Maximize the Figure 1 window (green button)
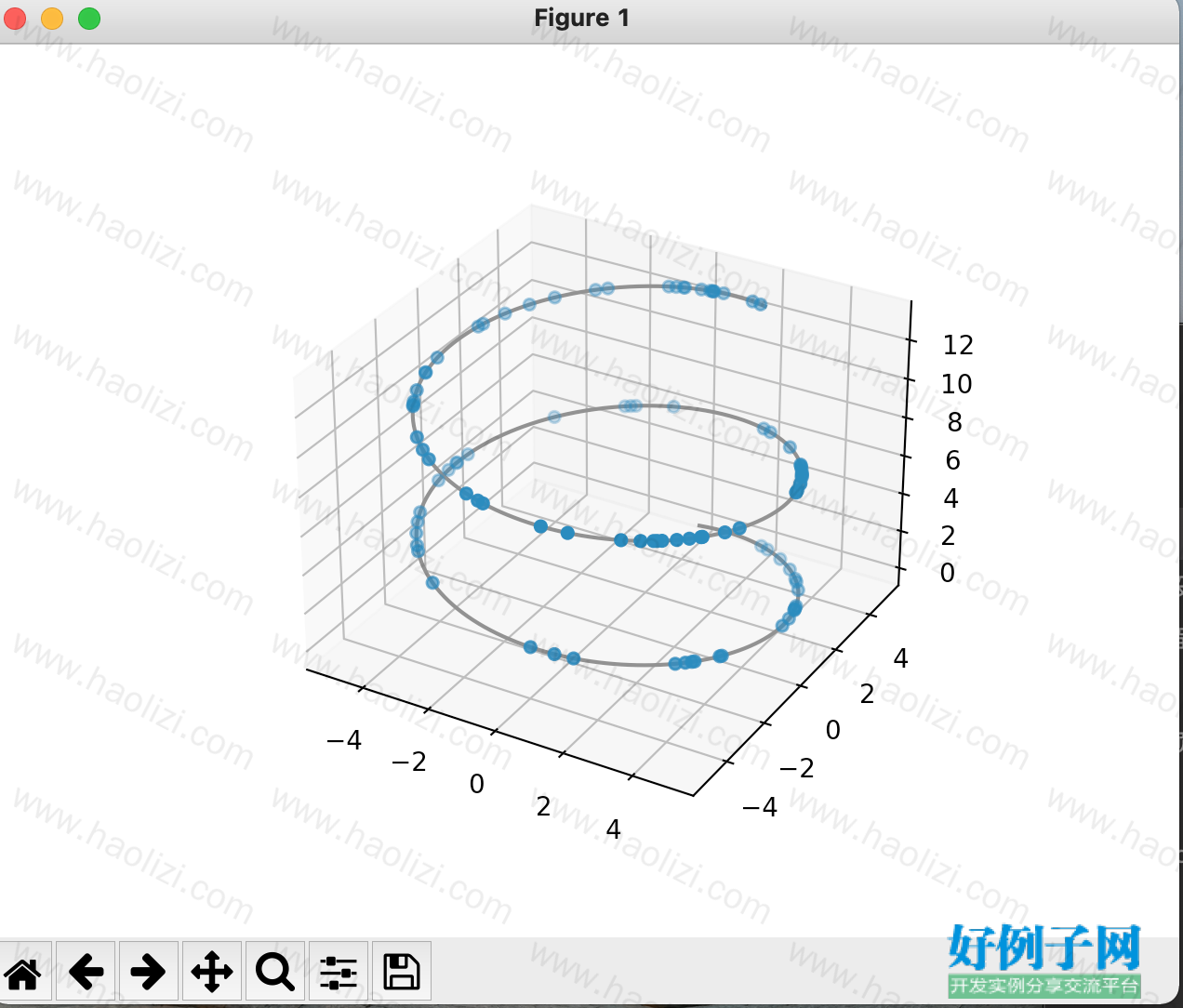The width and height of the screenshot is (1183, 1008). pyautogui.click(x=89, y=18)
